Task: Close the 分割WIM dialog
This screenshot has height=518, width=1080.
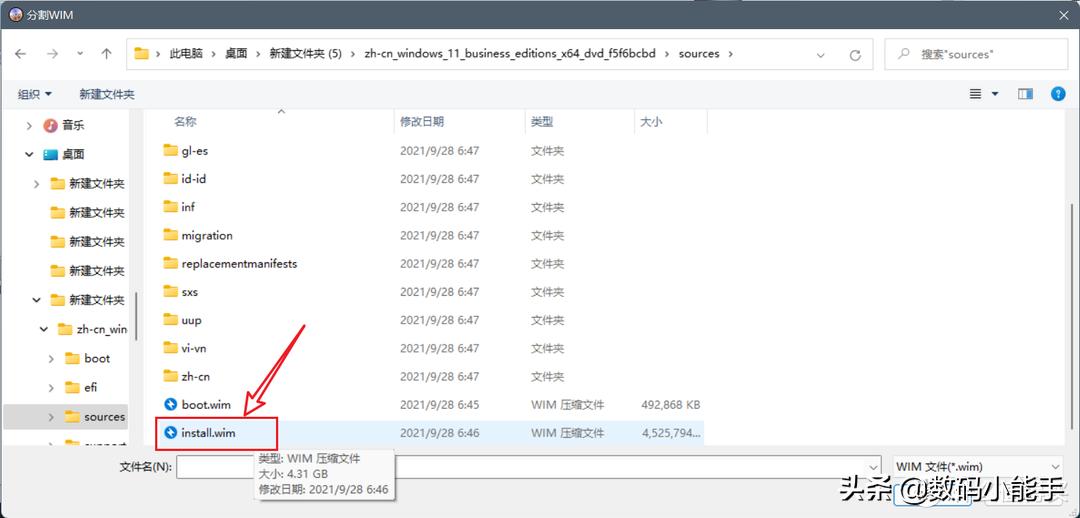Action: click(1061, 14)
